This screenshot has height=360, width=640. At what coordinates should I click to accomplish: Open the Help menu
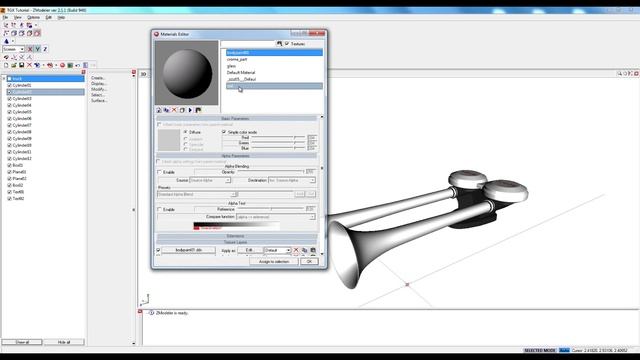[x=61, y=18]
